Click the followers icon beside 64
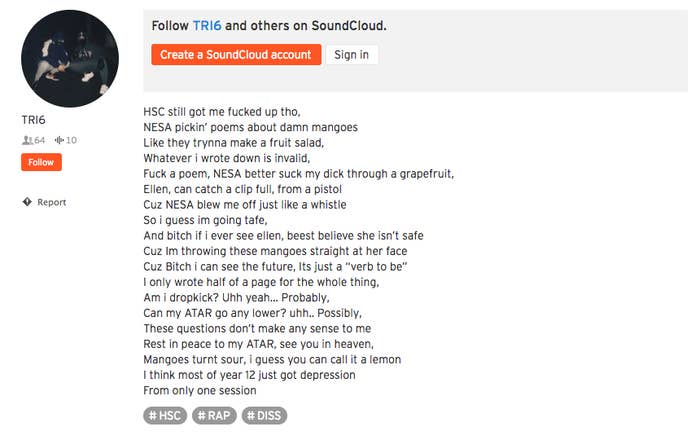The image size is (700, 440). 27,140
